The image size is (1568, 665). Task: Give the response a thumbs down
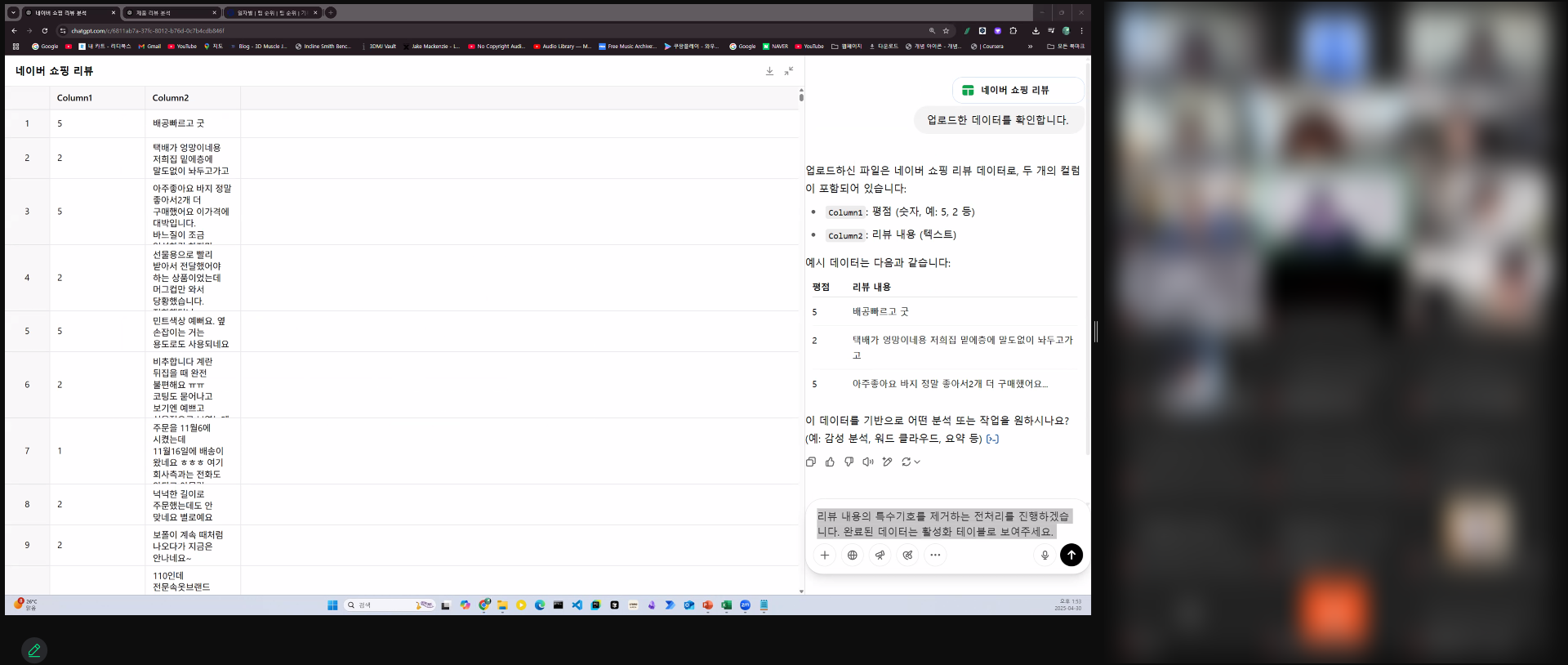tap(849, 462)
